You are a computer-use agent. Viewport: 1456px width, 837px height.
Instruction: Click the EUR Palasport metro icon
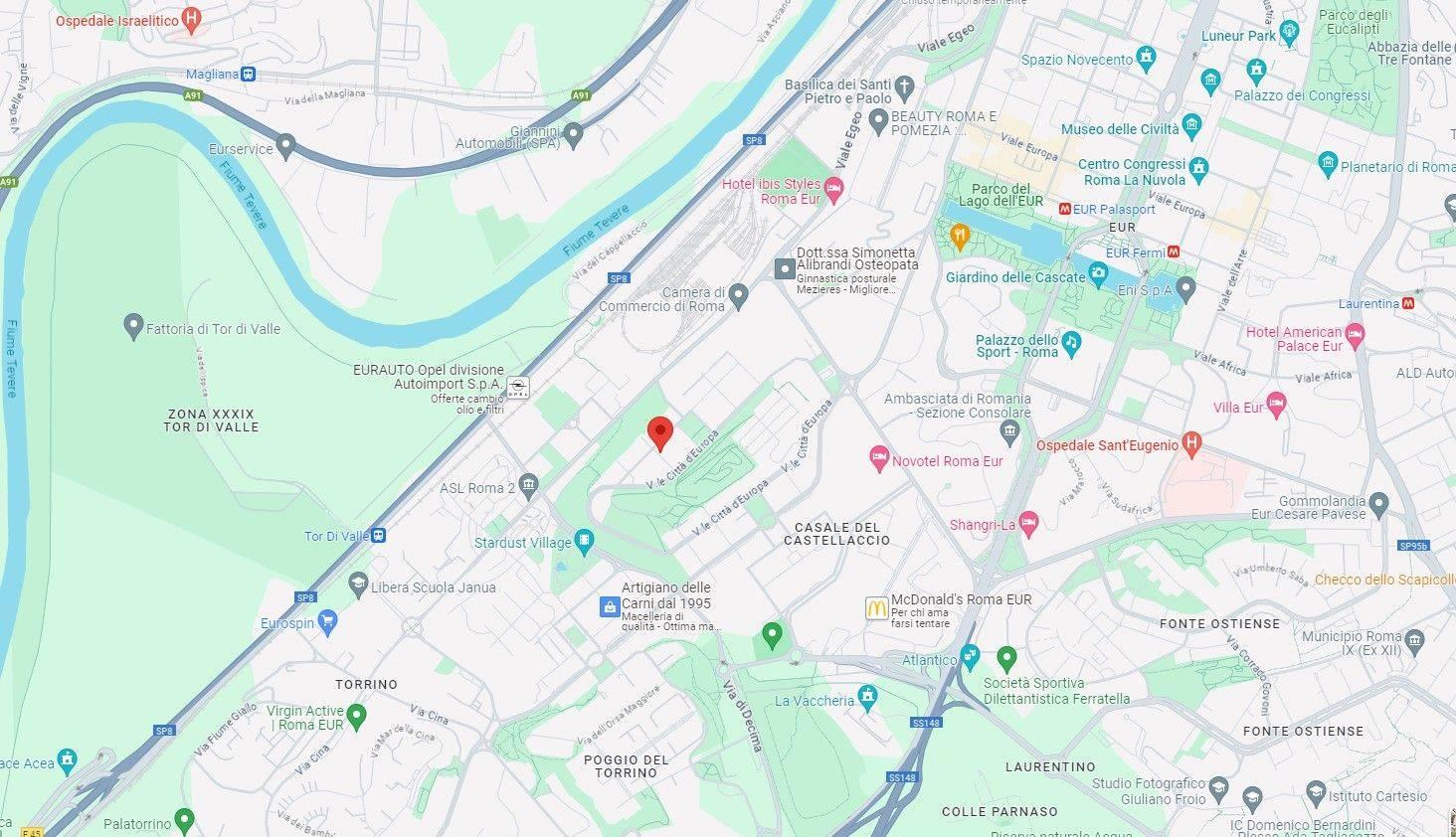1064,210
